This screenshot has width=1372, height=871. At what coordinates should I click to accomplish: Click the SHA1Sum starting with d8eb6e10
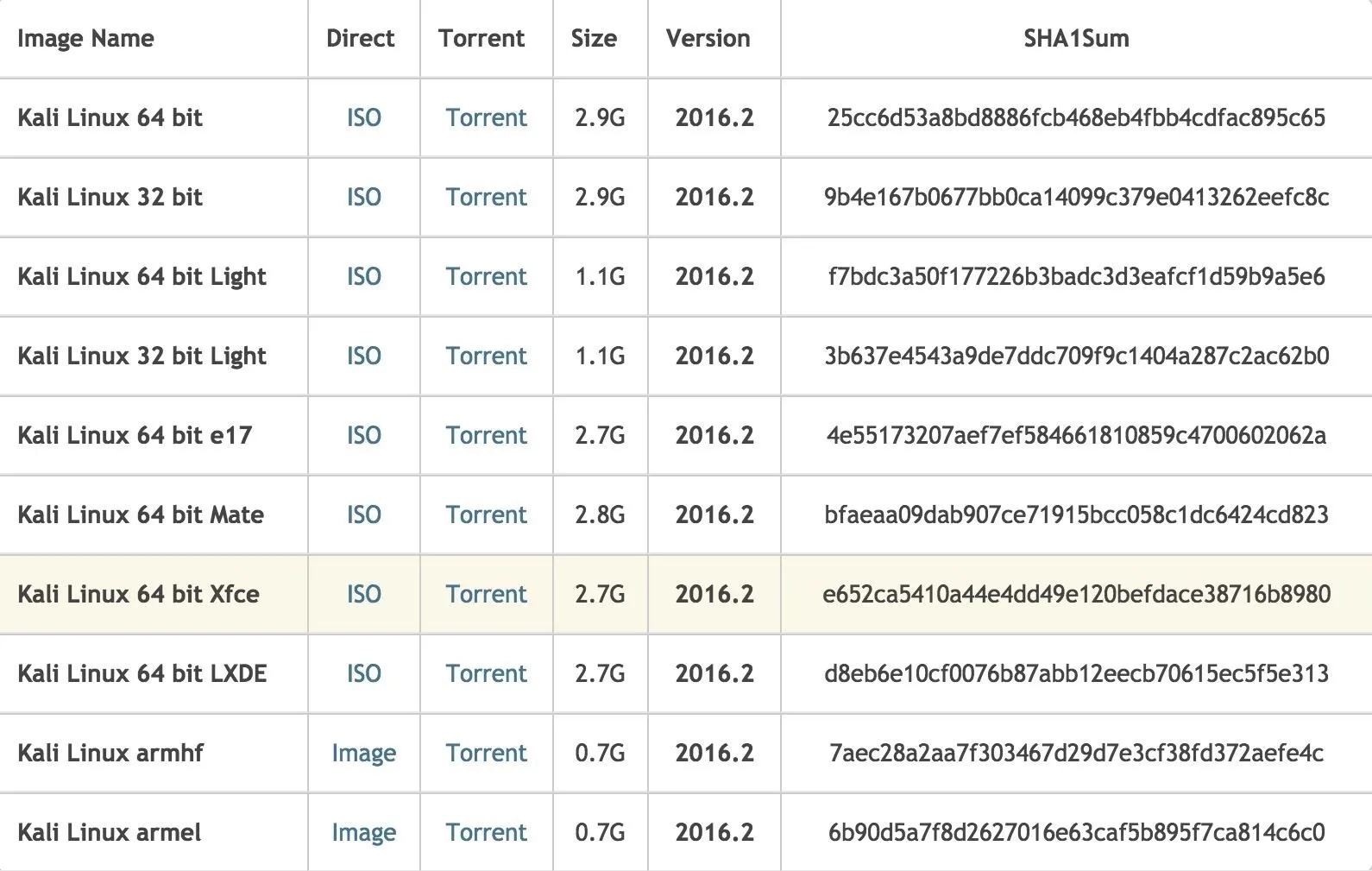[1076, 673]
